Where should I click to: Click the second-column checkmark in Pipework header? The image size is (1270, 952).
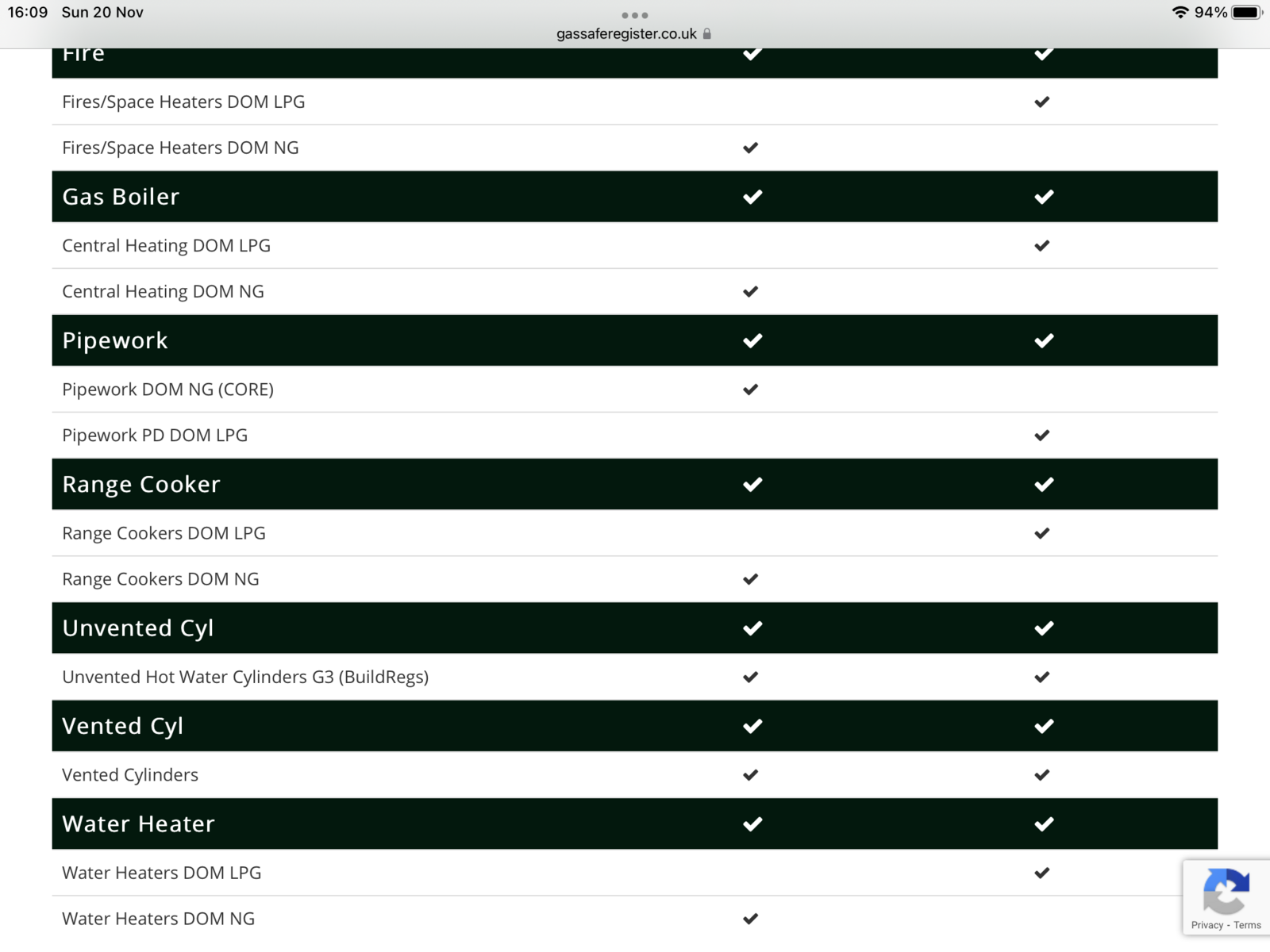coord(1044,340)
